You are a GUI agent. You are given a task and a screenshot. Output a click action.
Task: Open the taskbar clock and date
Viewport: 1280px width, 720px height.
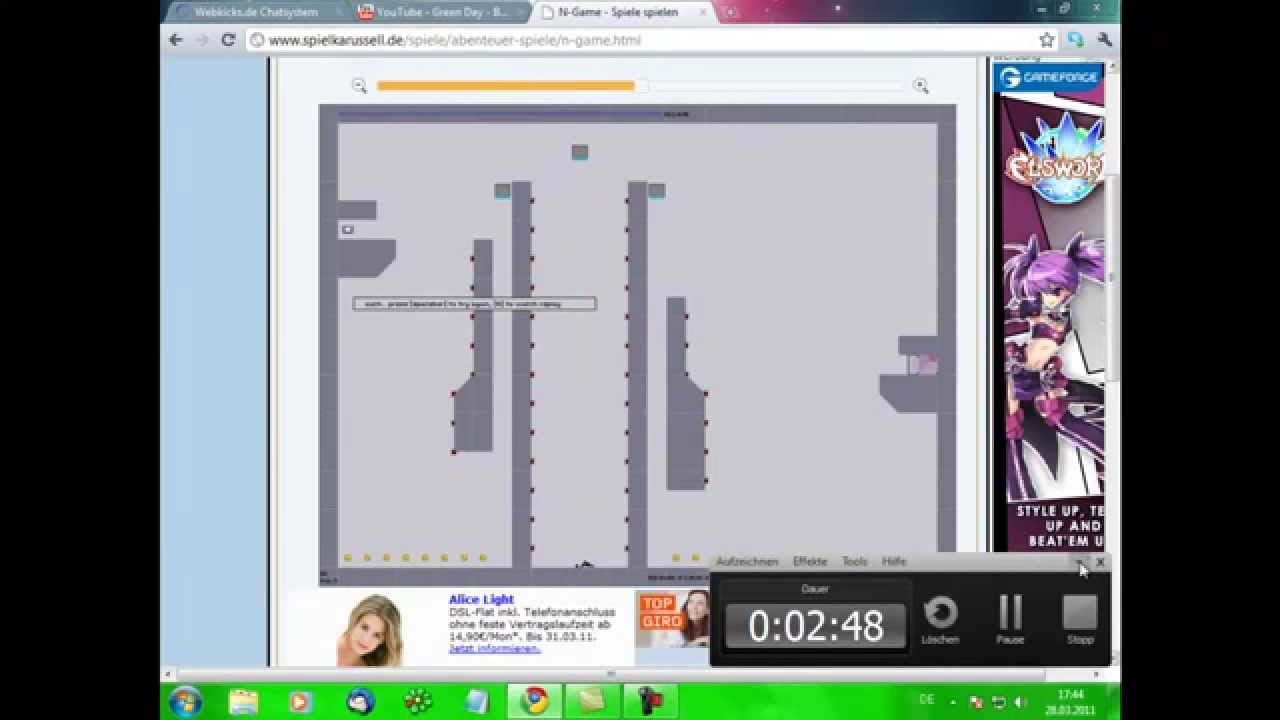(x=1071, y=701)
